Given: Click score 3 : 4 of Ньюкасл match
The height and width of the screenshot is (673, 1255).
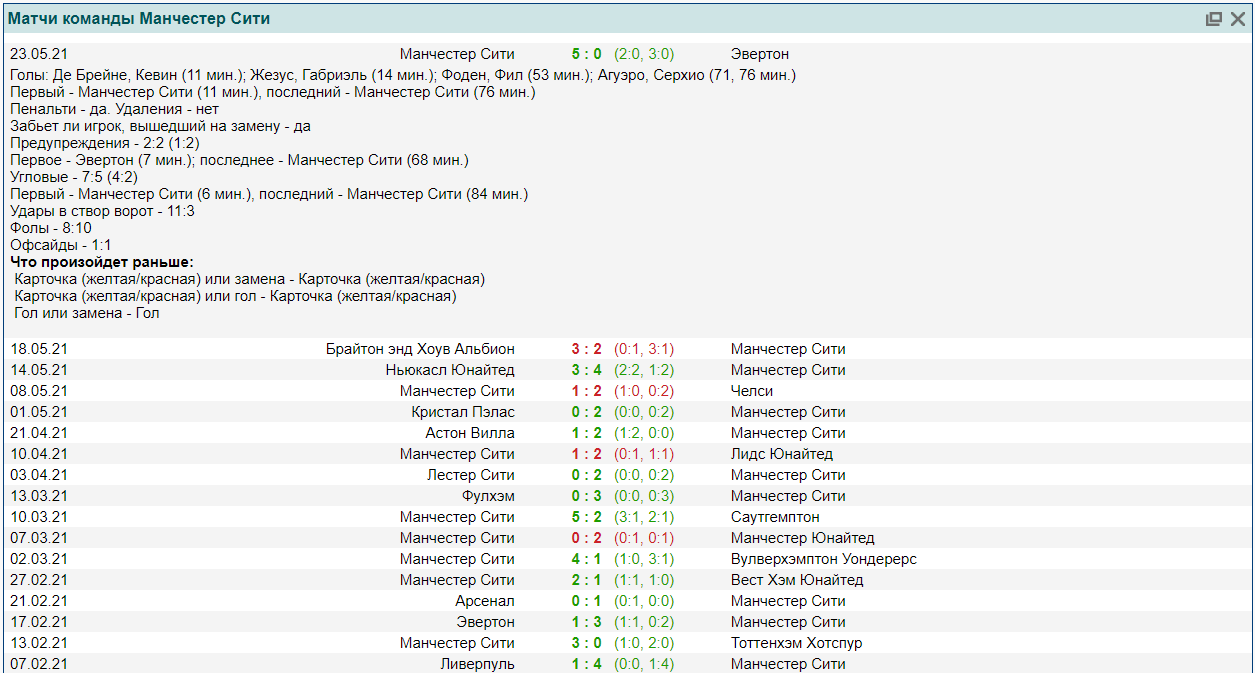Looking at the screenshot, I should click(x=587, y=370).
